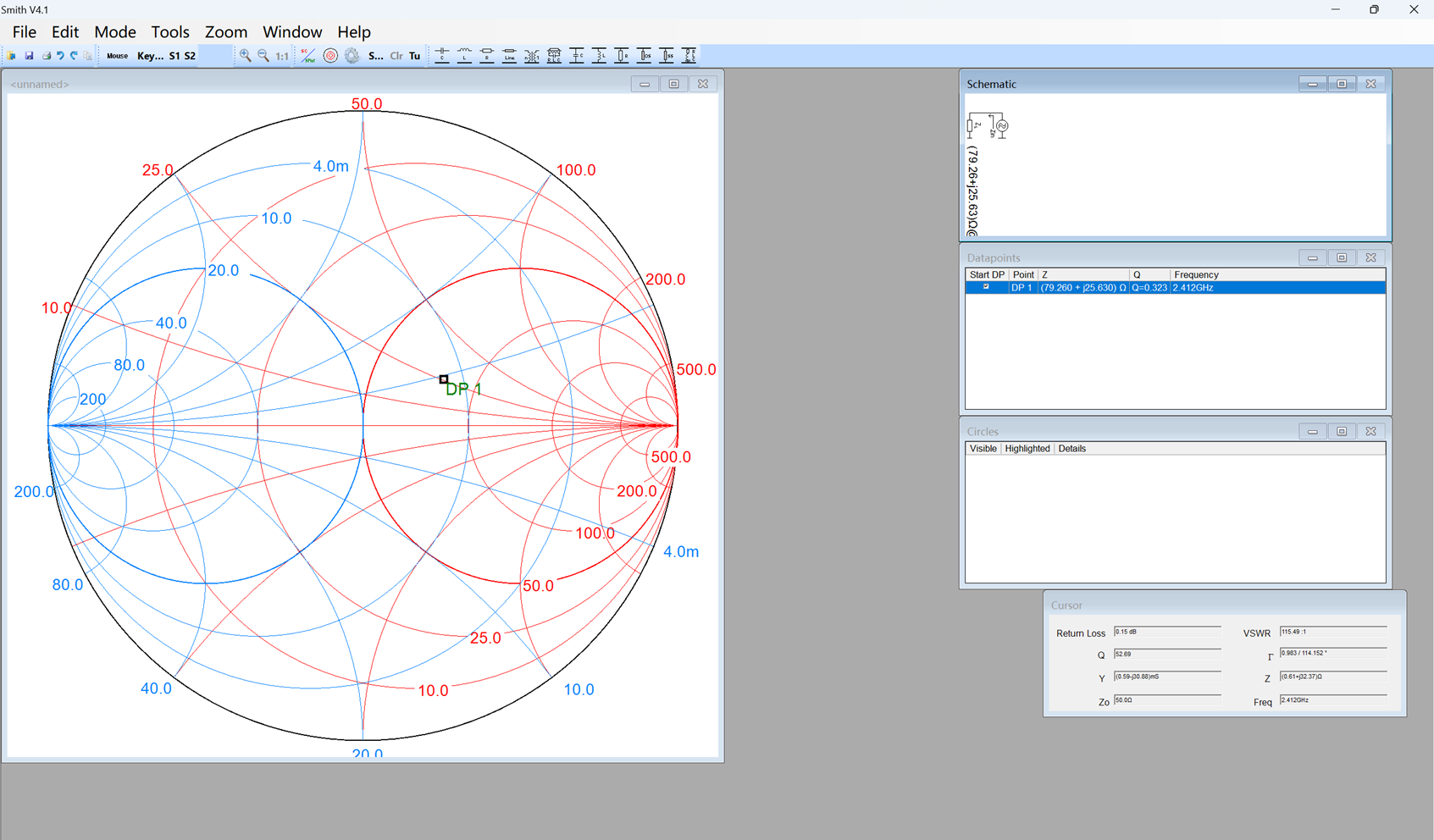Open settings via the gear icon
The width and height of the screenshot is (1434, 840).
pos(352,56)
